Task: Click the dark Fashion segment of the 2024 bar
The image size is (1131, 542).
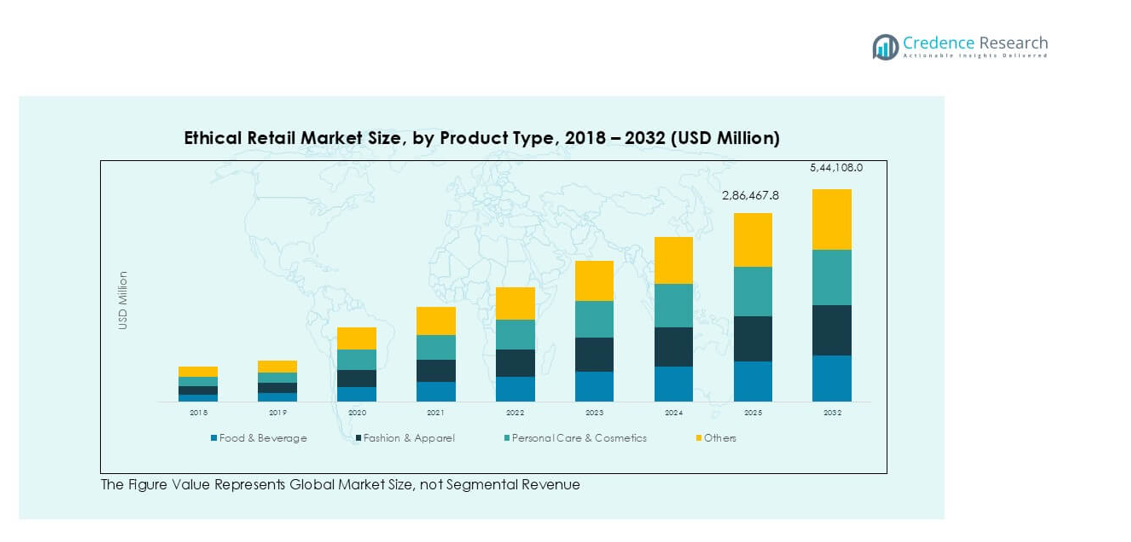Action: pyautogui.click(x=673, y=346)
